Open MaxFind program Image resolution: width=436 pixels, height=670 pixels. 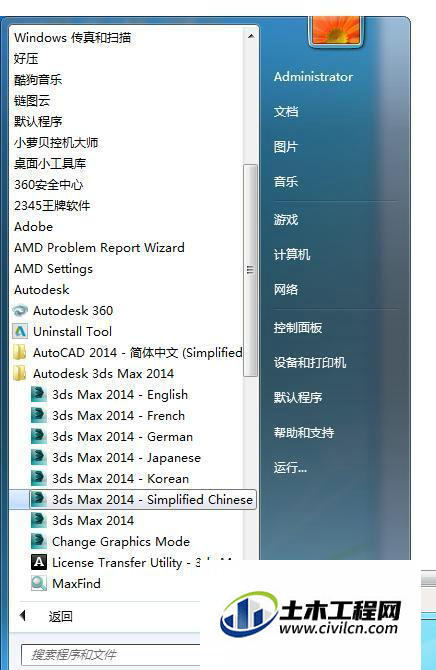click(76, 583)
